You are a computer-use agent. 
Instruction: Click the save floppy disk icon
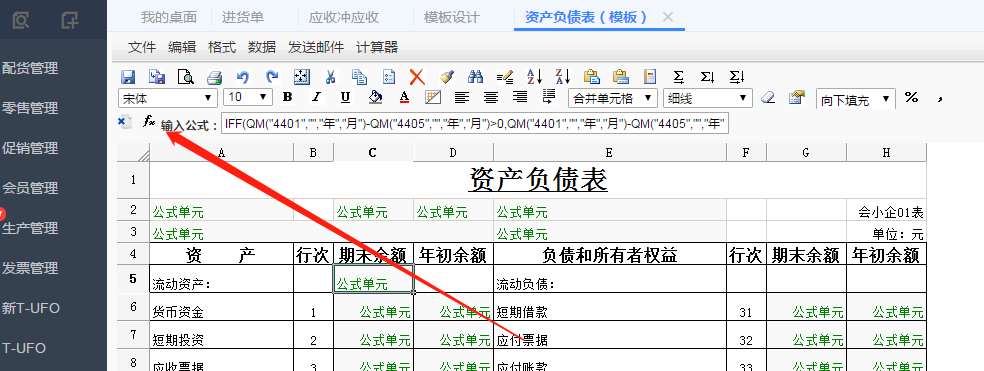[x=128, y=77]
